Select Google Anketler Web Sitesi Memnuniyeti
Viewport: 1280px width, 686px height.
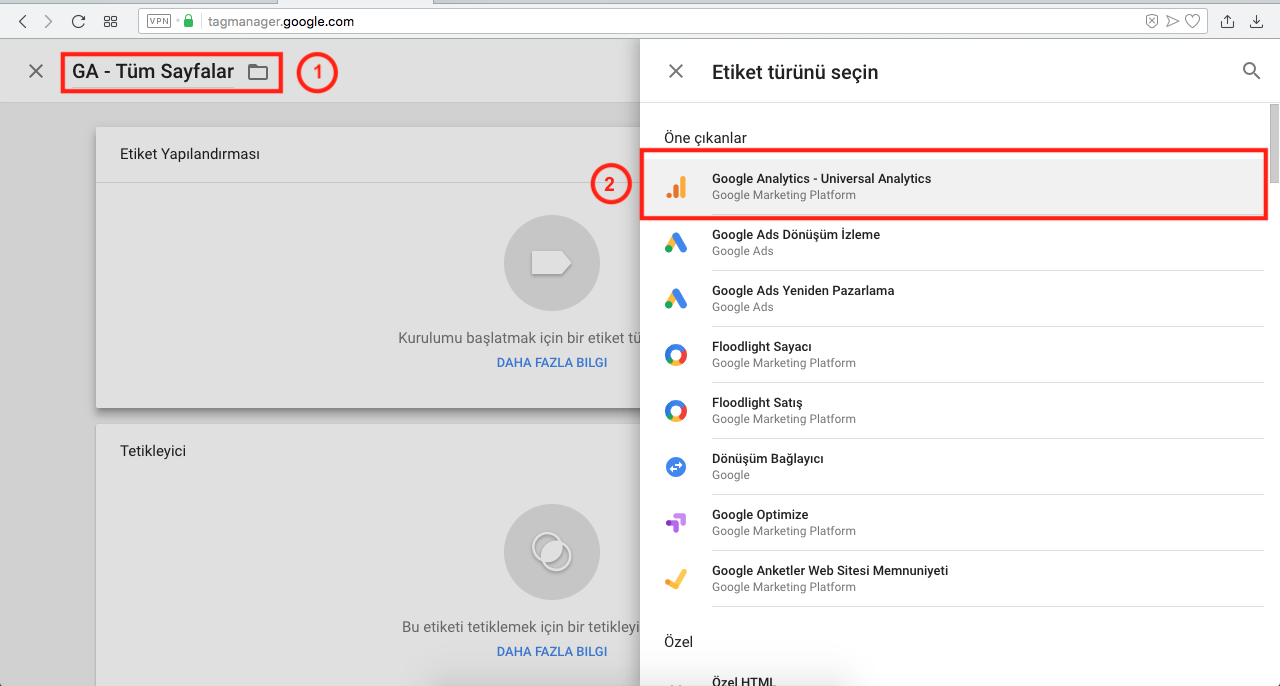952,578
